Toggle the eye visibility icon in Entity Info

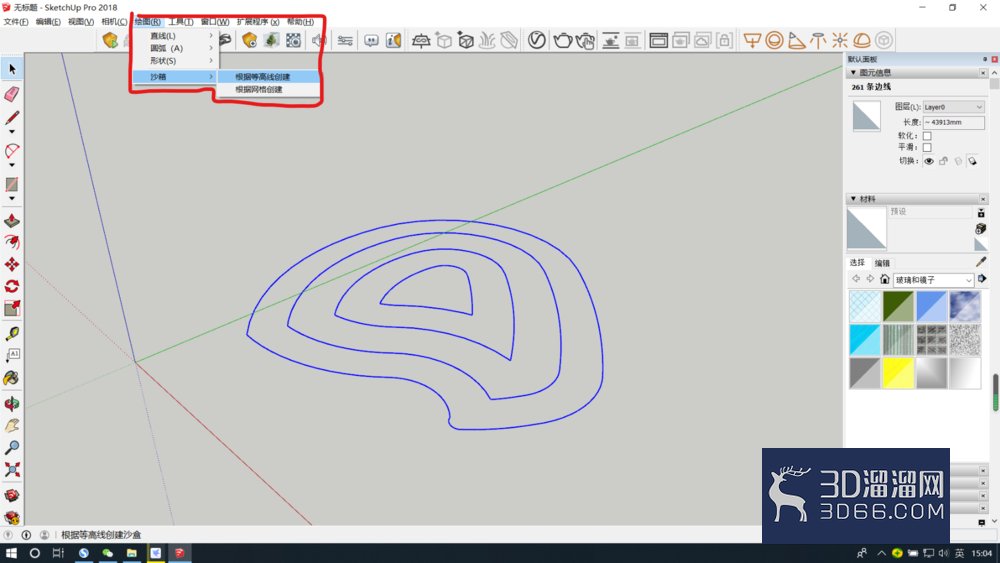point(929,161)
